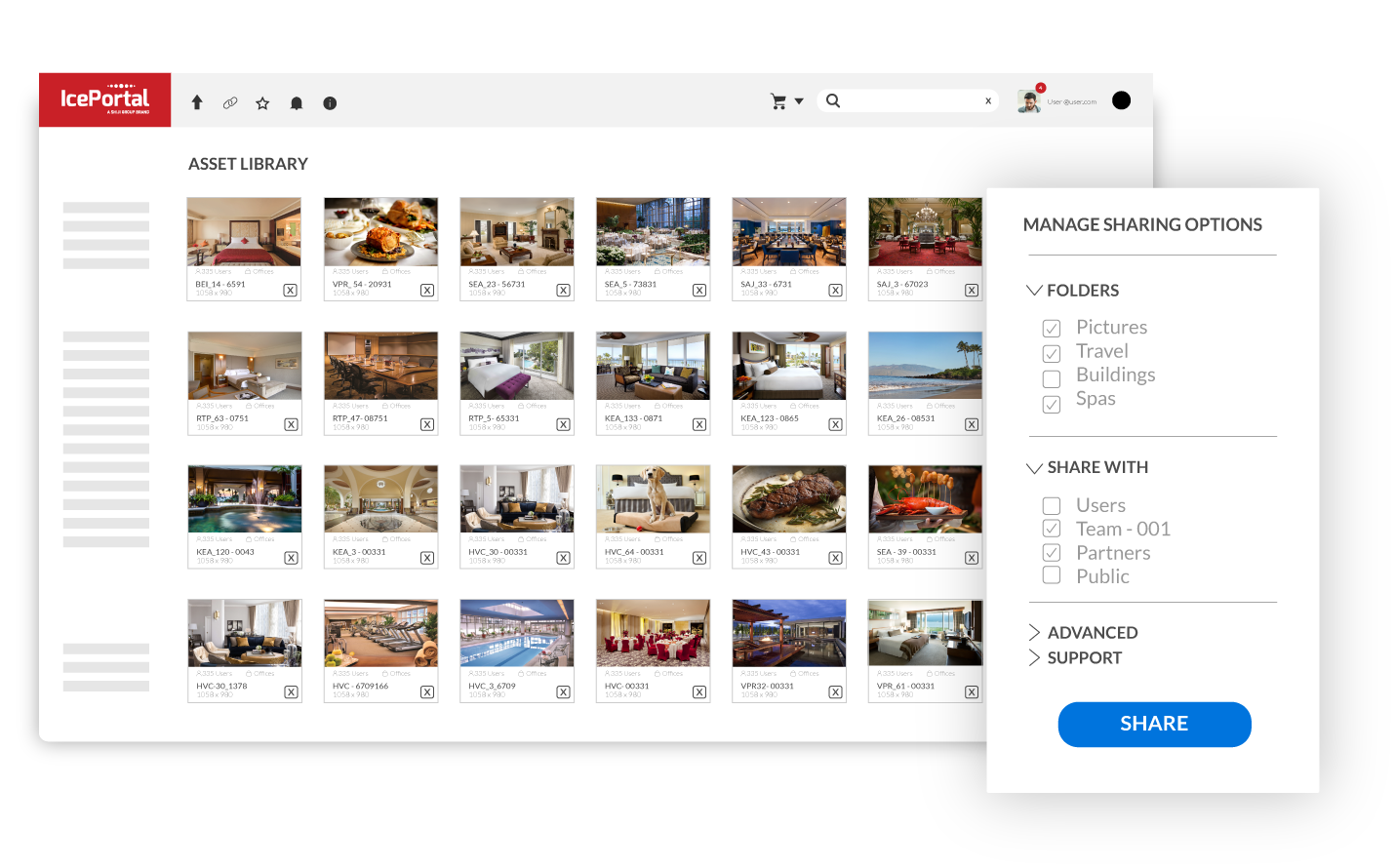Click the link chain icon
This screenshot has width=1395, height=868.
click(230, 102)
